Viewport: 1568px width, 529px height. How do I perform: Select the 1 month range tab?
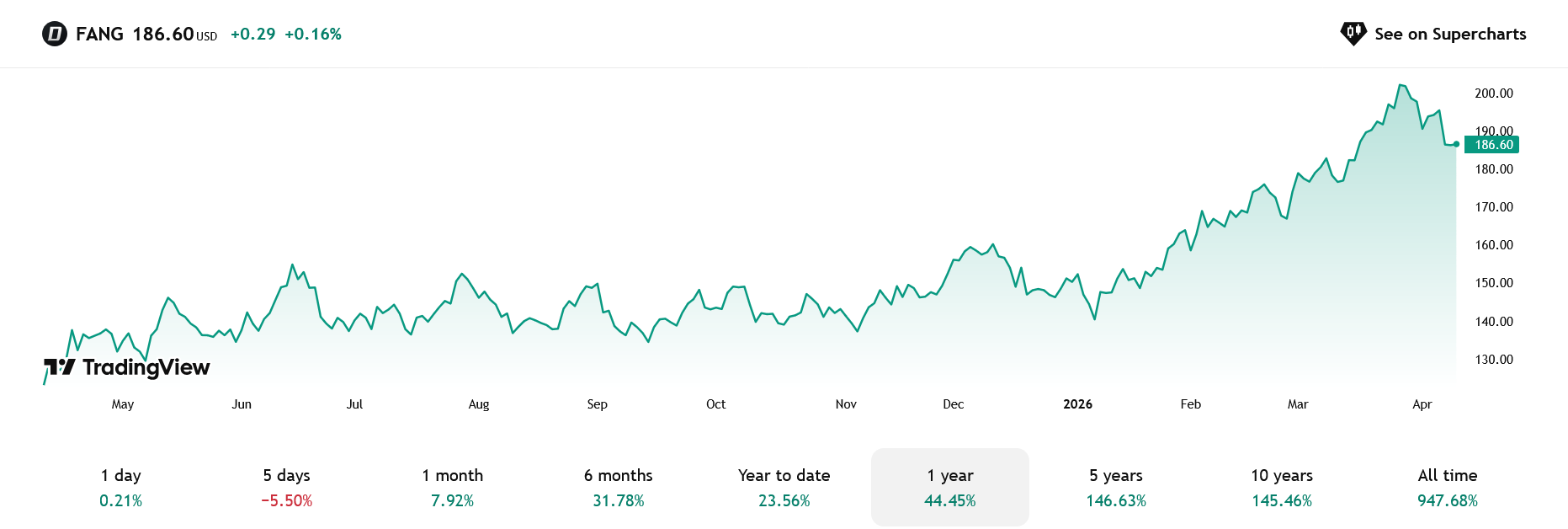point(453,488)
